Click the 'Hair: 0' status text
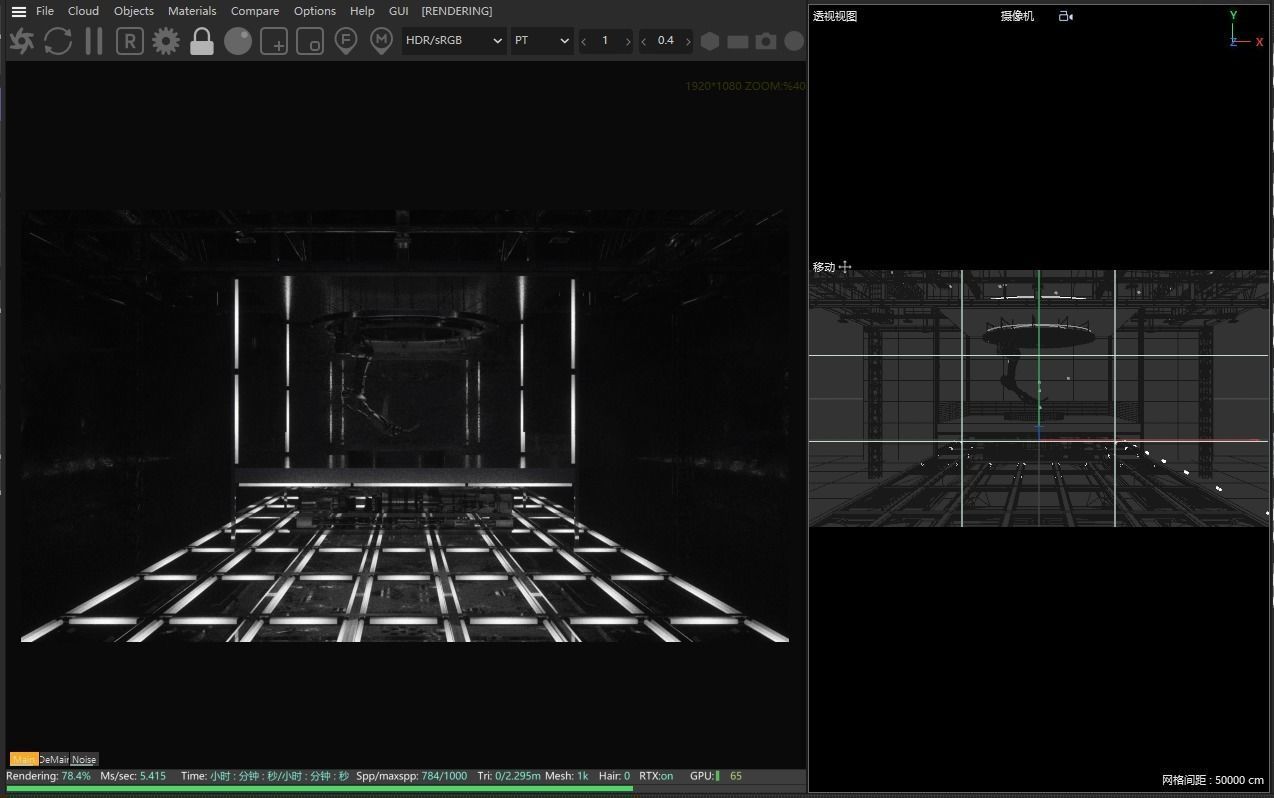Image resolution: width=1274 pixels, height=798 pixels. (614, 776)
